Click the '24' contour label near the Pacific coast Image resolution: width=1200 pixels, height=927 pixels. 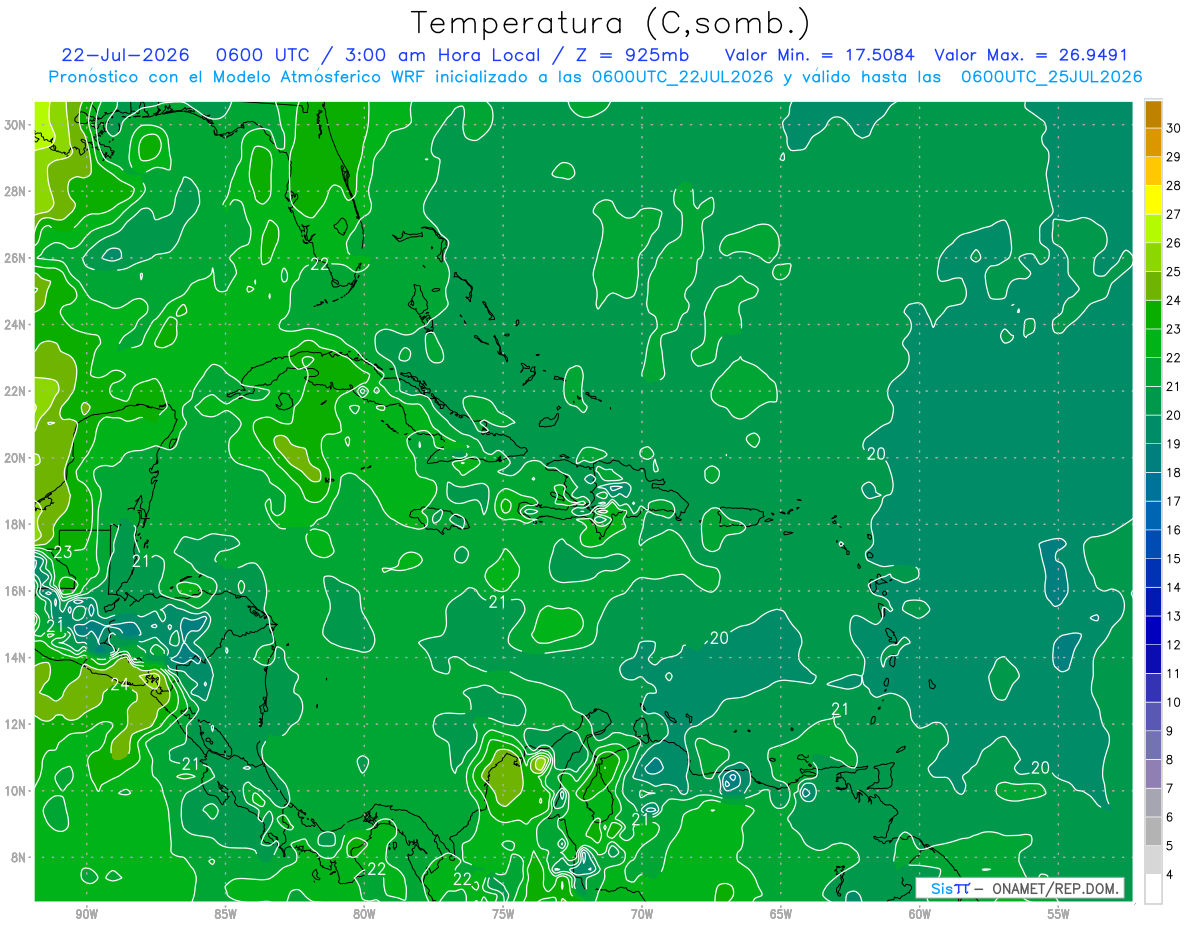click(x=119, y=685)
